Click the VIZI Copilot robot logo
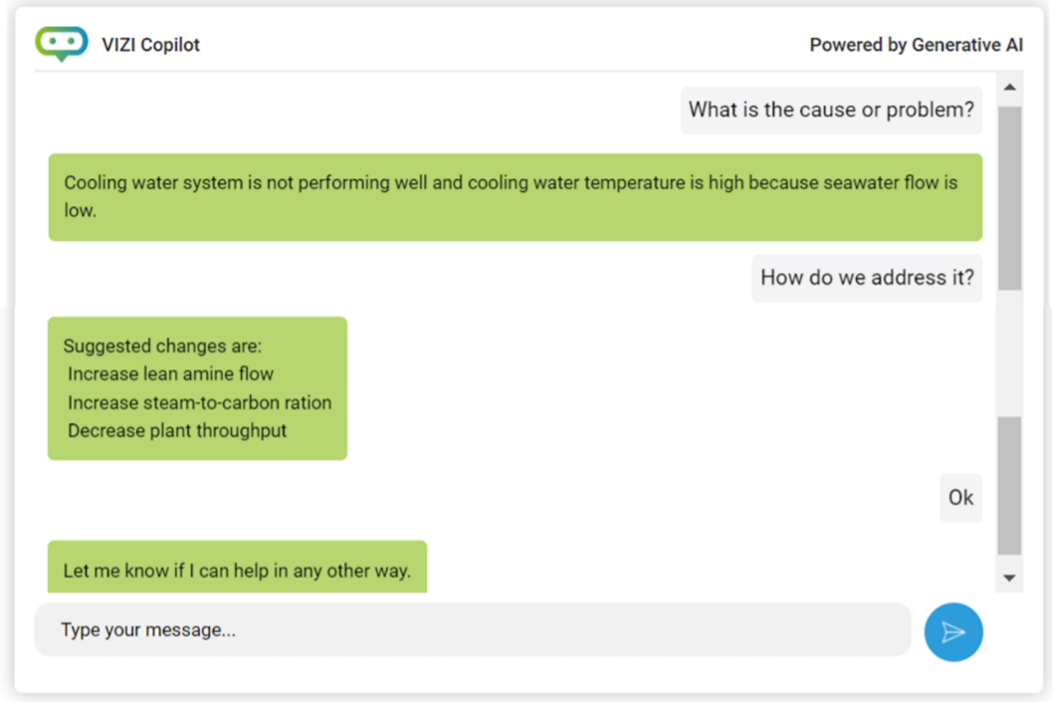 61,44
